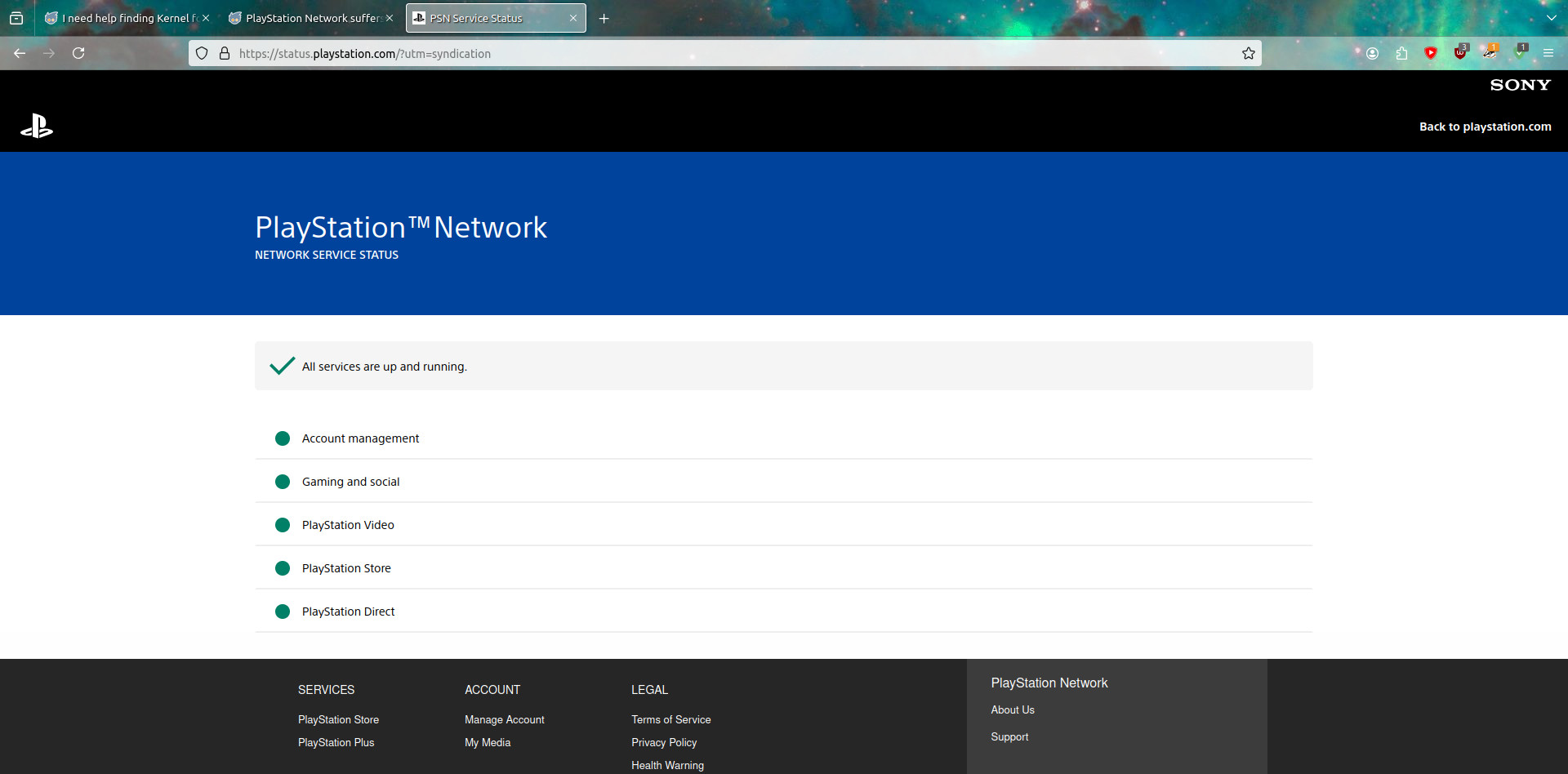Viewport: 1568px width, 774px height.
Task: Open Support footer link
Action: [1009, 736]
